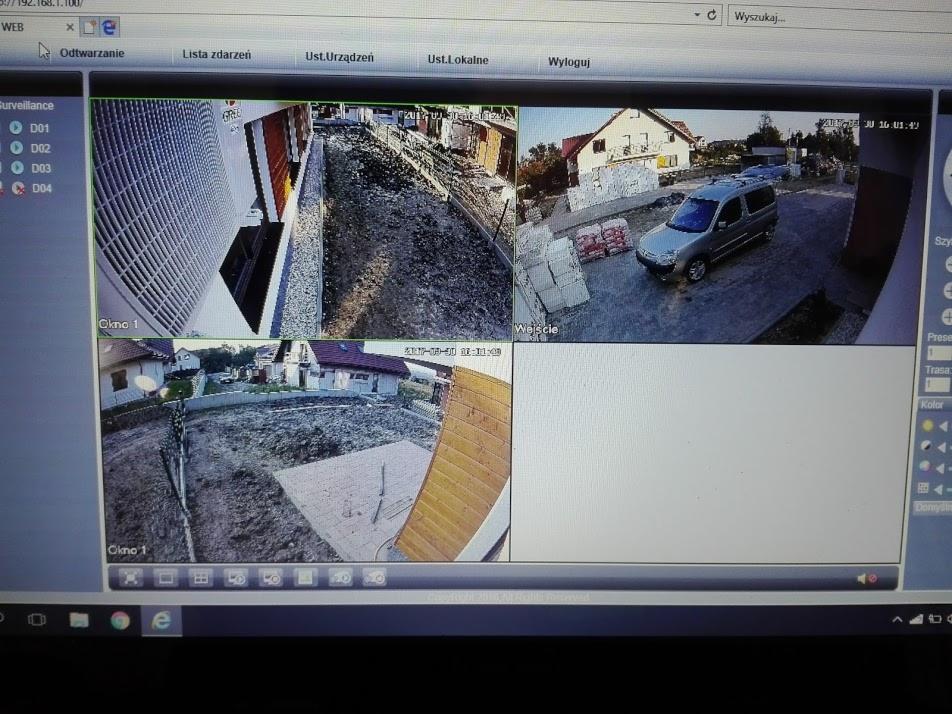Select the four-window grid layout
Viewport: 952px width, 714px height.
click(x=201, y=577)
